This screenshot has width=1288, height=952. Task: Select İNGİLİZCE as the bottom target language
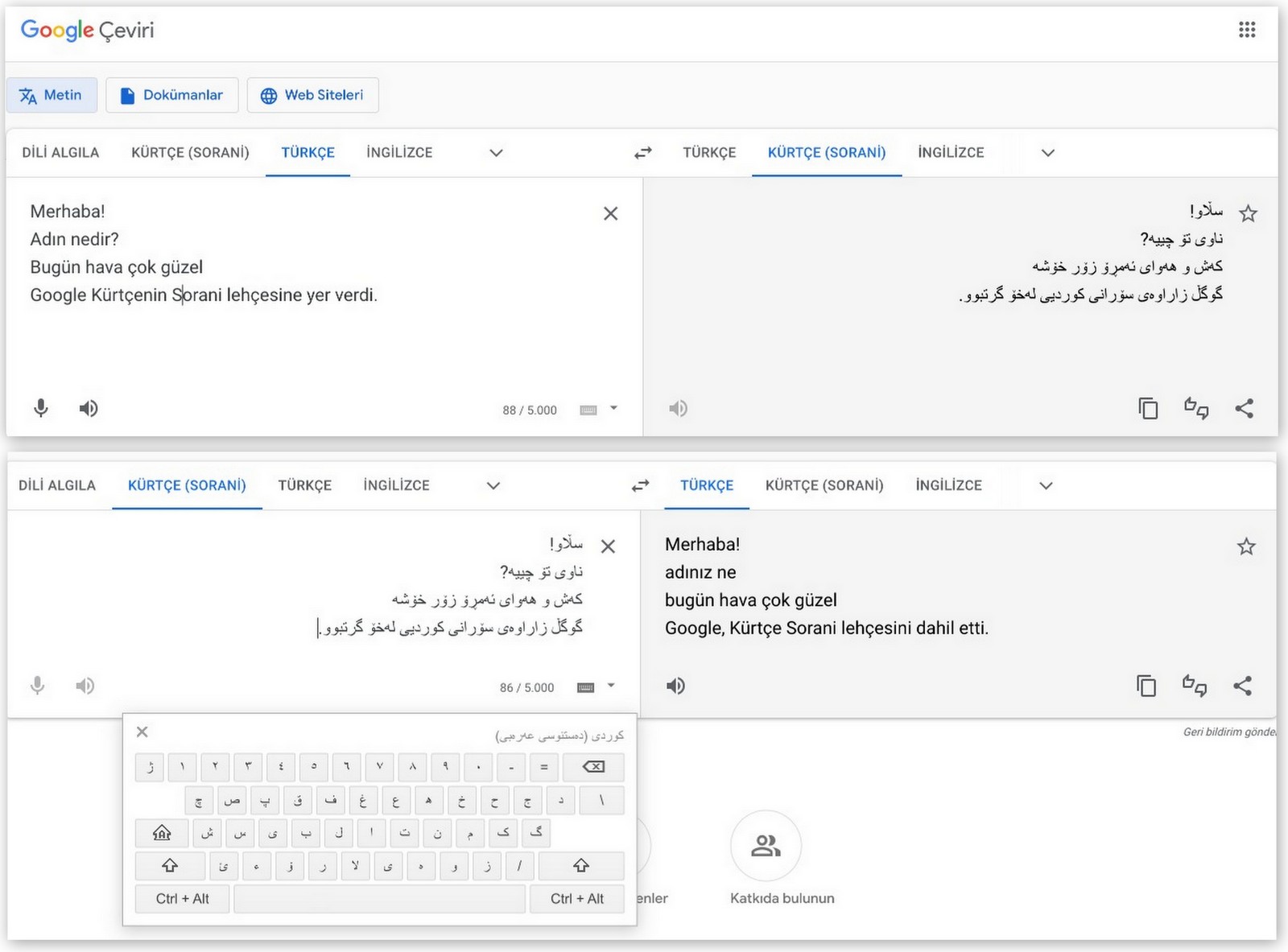[x=948, y=485]
